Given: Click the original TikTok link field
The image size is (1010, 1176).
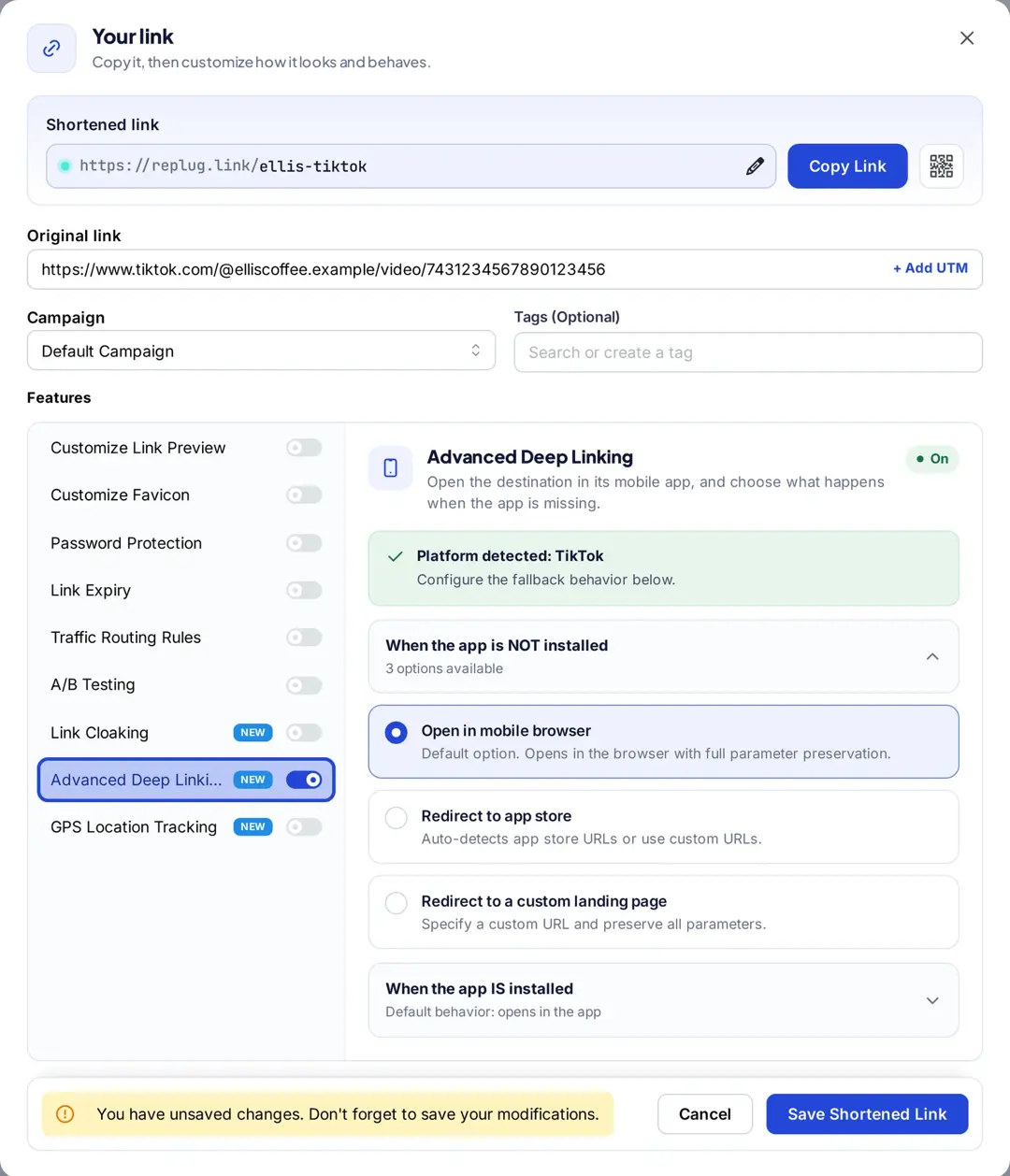Looking at the screenshot, I should (x=504, y=269).
